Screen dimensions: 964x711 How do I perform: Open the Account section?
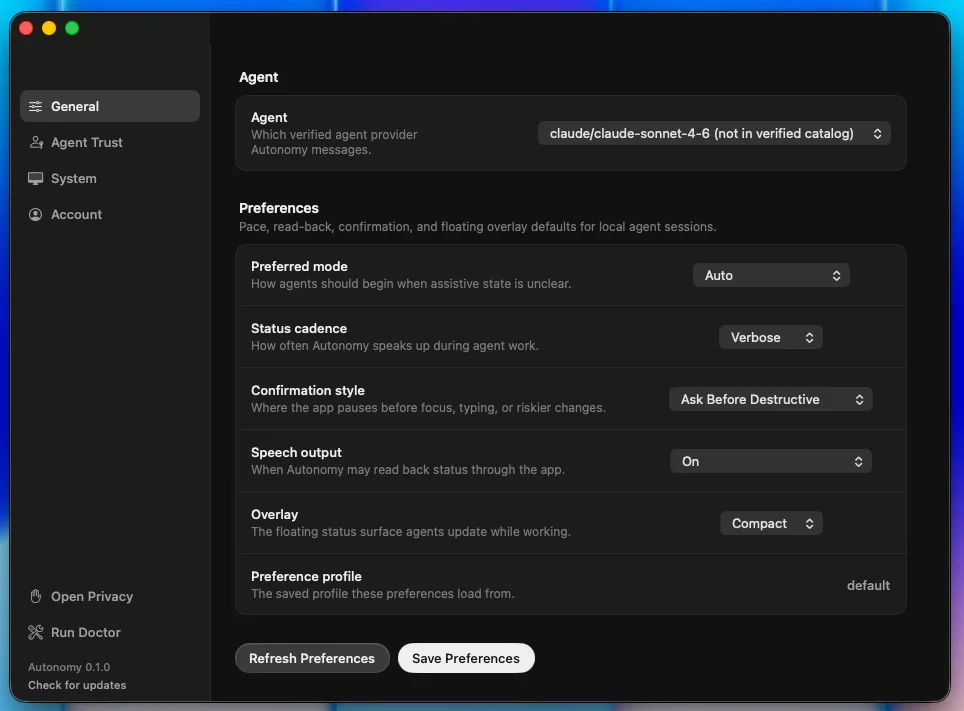coord(110,215)
